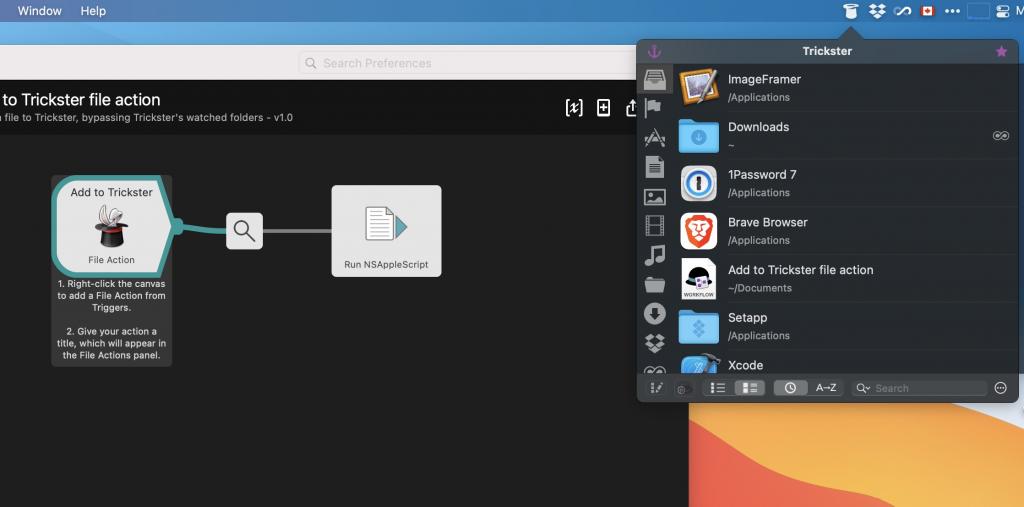
Task: Click the magnifier node on workflow canvas
Action: 244,231
